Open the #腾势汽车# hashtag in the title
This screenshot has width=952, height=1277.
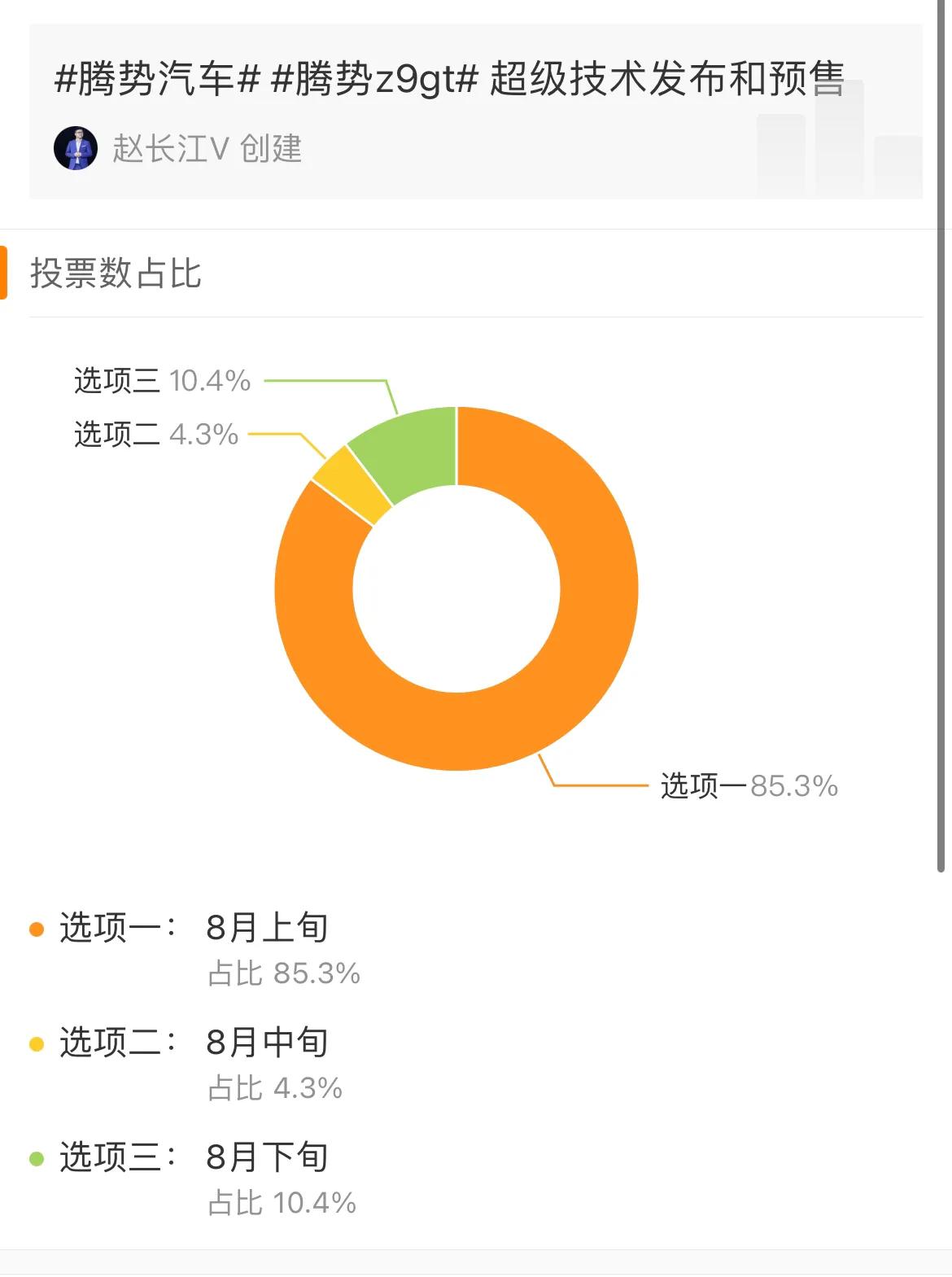point(157,80)
